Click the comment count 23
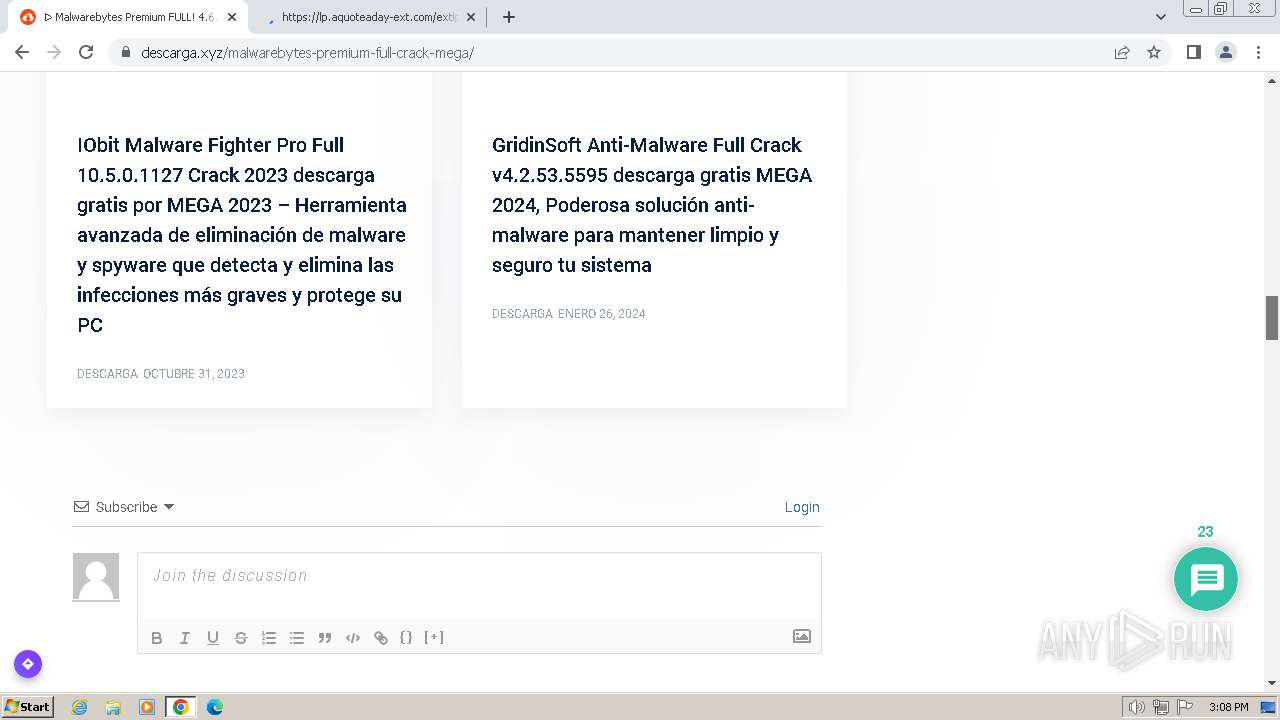This screenshot has width=1280, height=720. coord(1205,532)
